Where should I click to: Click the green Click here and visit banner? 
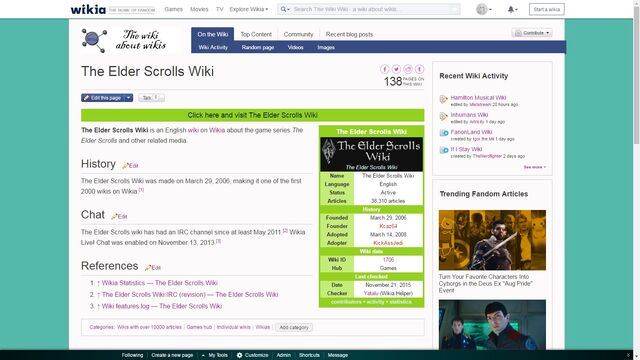coord(253,115)
